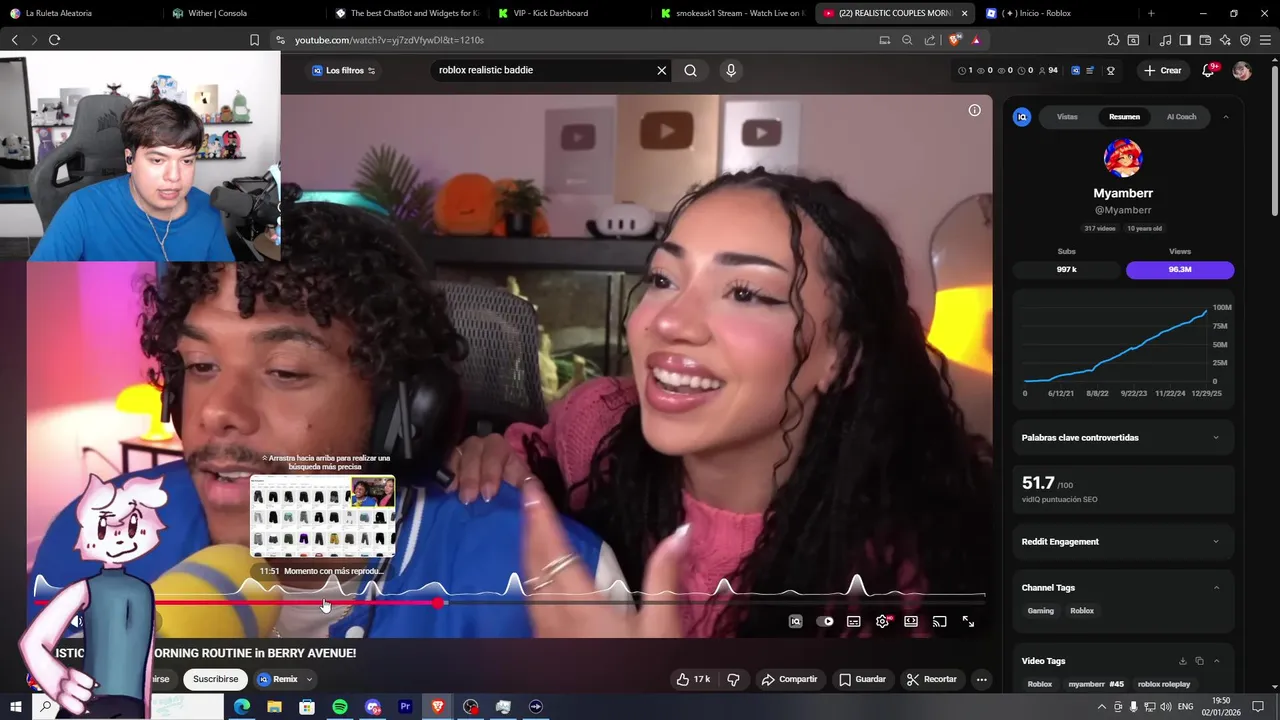The height and width of the screenshot is (720, 1280).
Task: Collapse the Channel Tags section
Action: [1216, 588]
